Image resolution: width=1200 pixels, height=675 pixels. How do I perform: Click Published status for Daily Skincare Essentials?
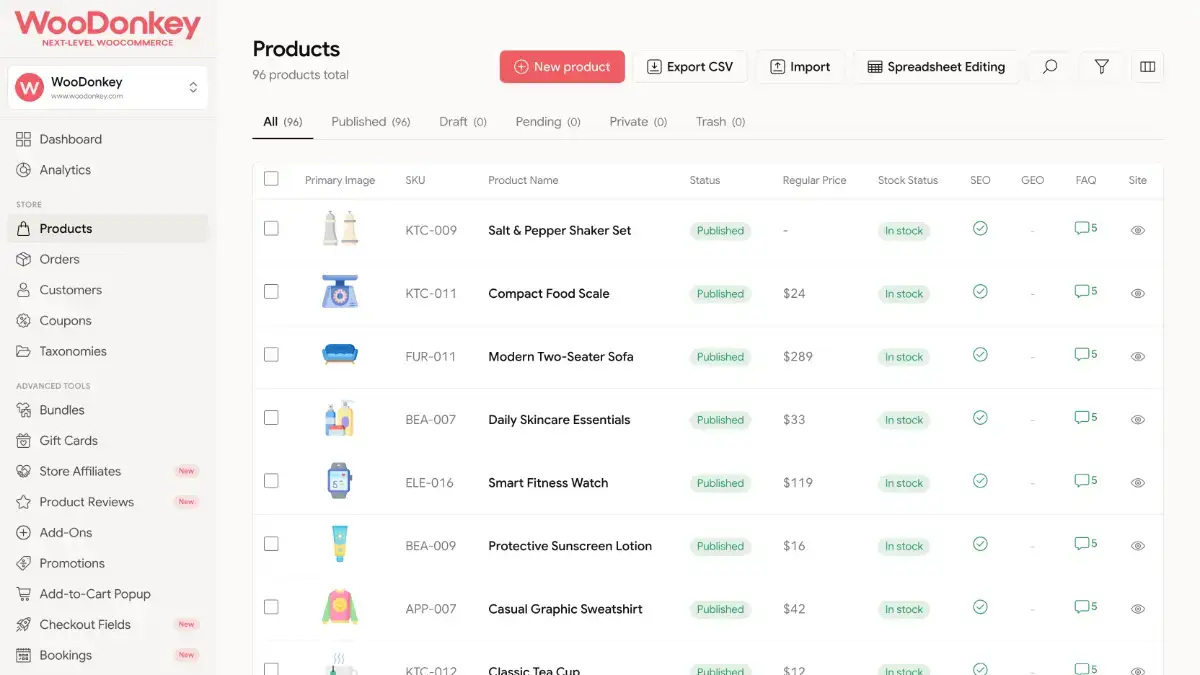(720, 420)
